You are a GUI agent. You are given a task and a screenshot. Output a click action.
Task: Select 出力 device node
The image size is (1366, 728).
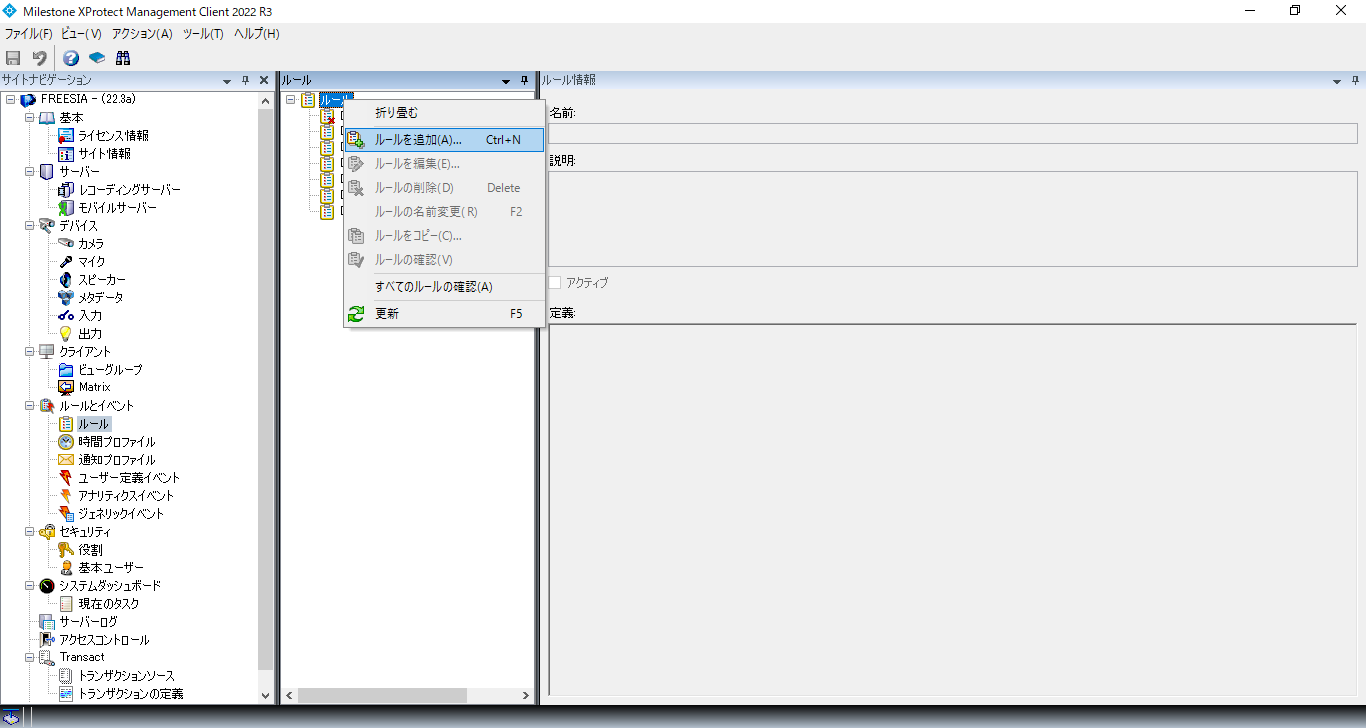pyautogui.click(x=90, y=334)
